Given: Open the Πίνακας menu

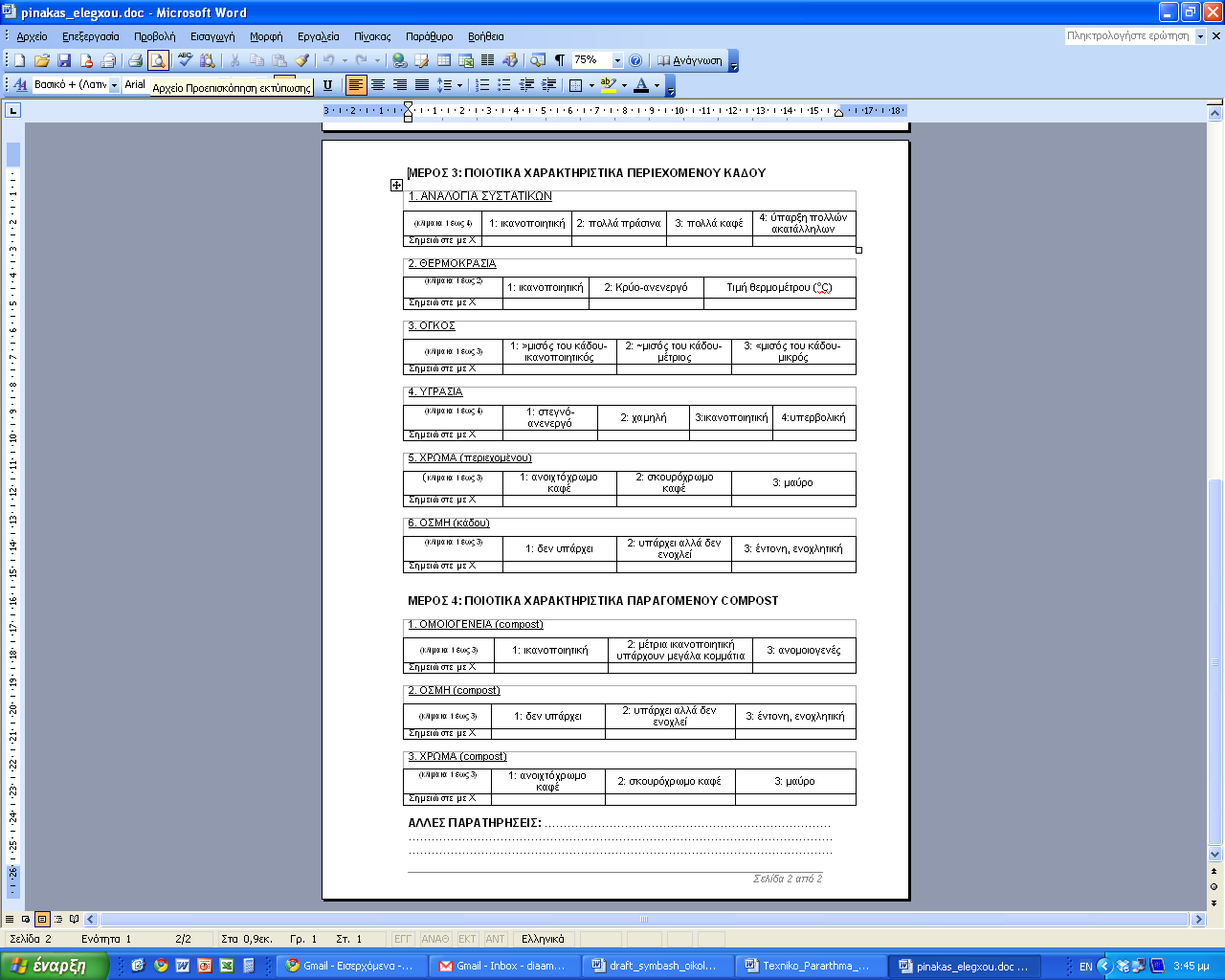Looking at the screenshot, I should pyautogui.click(x=372, y=36).
